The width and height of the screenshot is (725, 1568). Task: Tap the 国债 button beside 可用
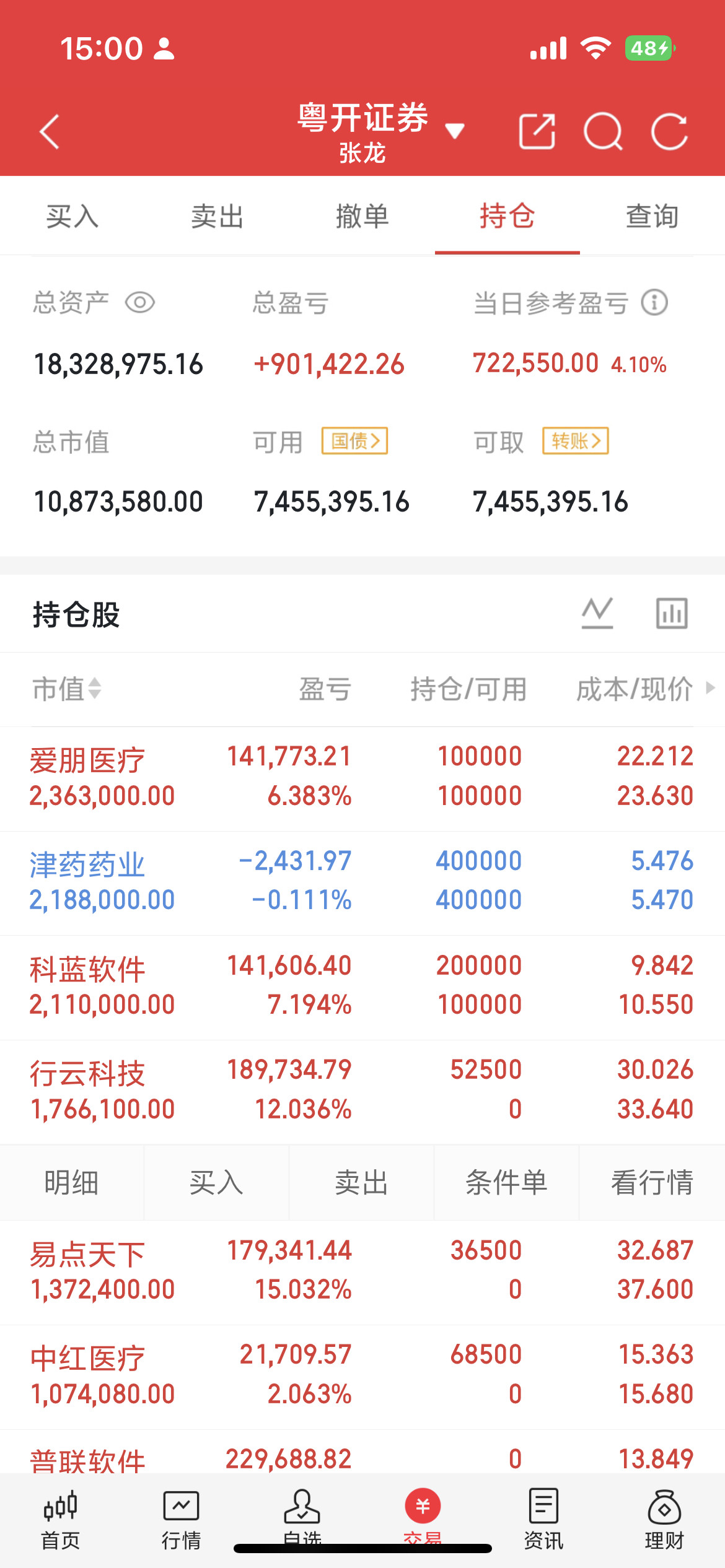pos(354,441)
